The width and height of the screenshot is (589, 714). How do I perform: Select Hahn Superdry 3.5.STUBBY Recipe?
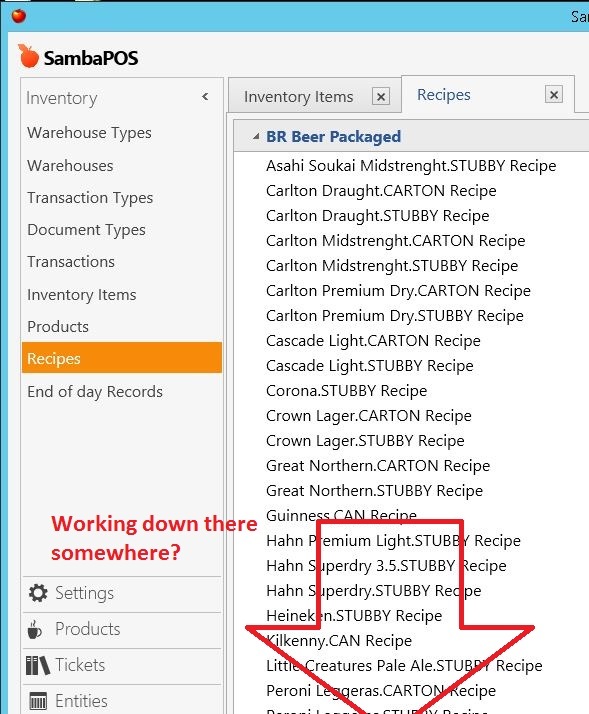click(x=386, y=566)
